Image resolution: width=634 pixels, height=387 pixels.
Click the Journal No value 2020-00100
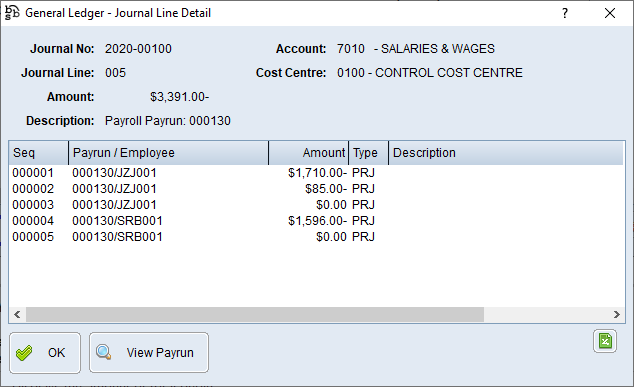click(138, 49)
